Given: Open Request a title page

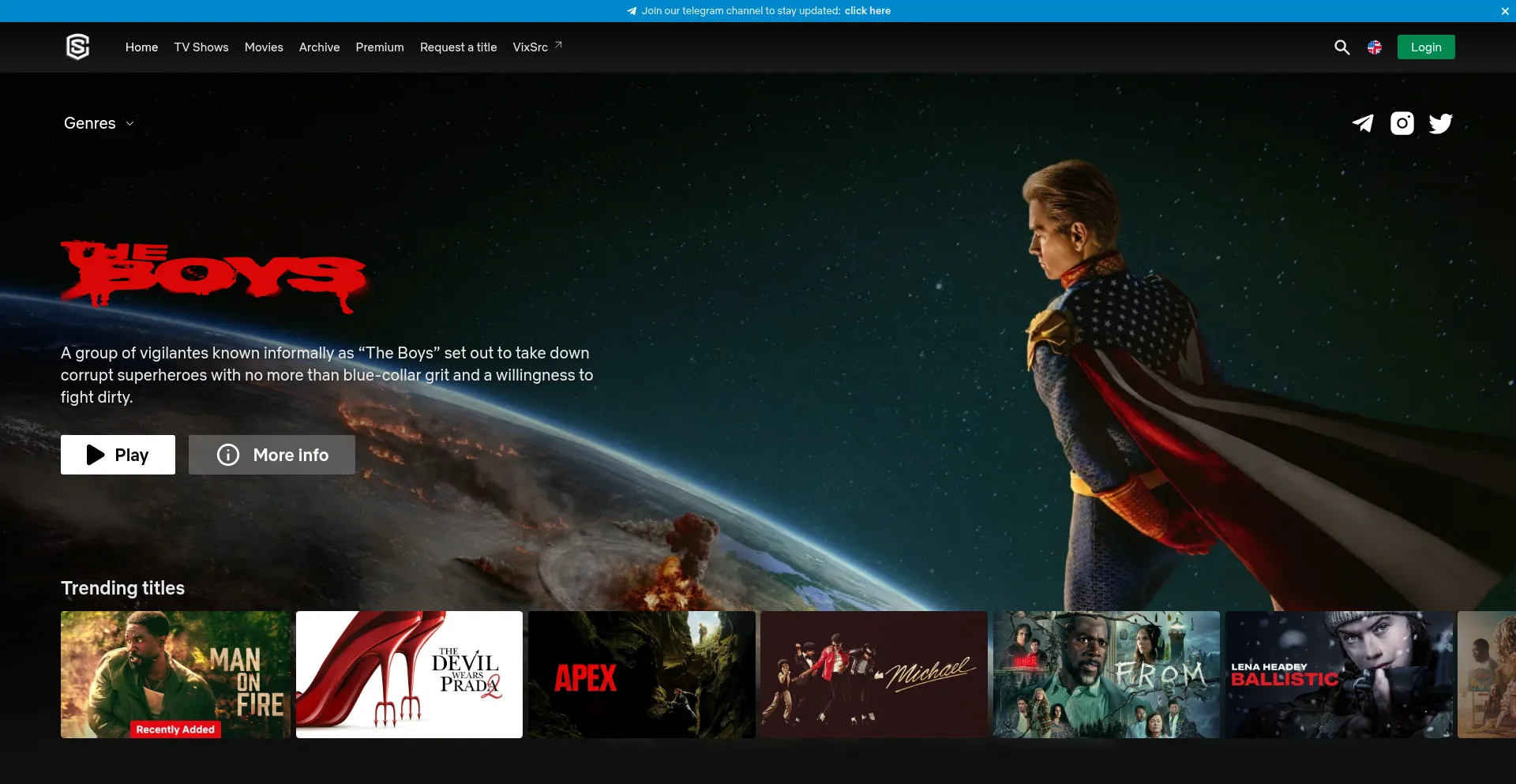Looking at the screenshot, I should pos(459,47).
